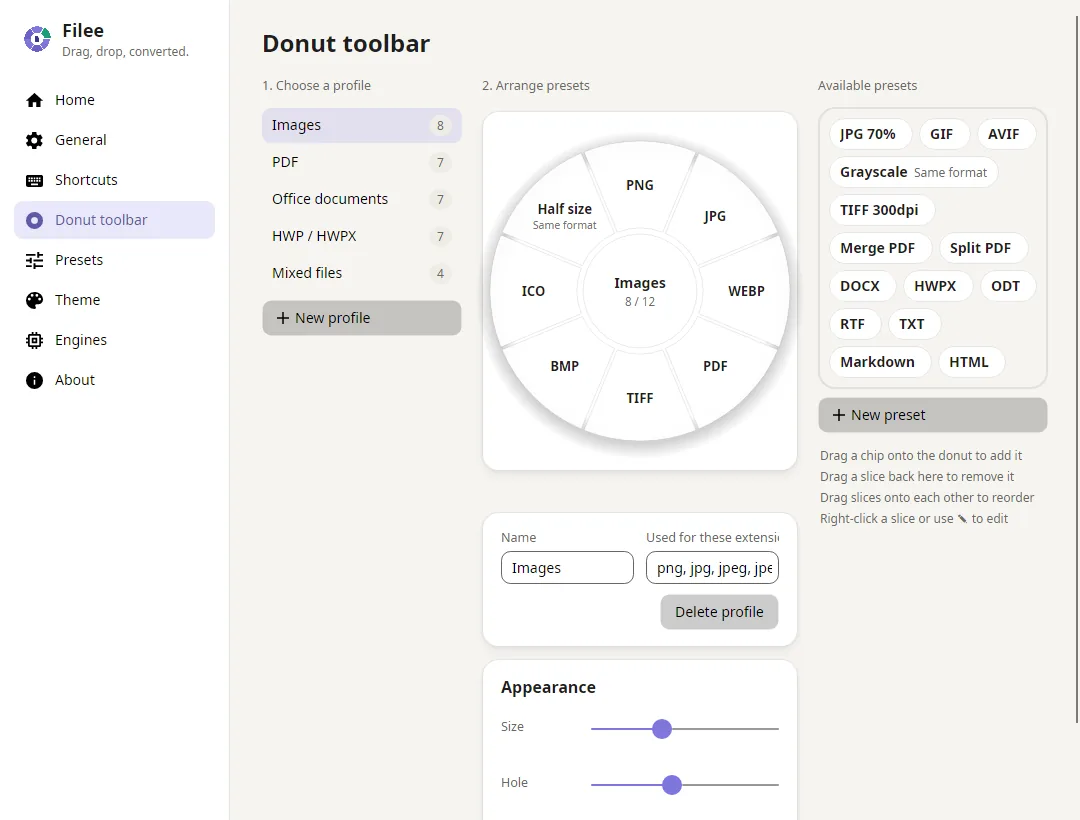Click the Size slider handle
The height and width of the screenshot is (820, 1080).
[x=662, y=728]
